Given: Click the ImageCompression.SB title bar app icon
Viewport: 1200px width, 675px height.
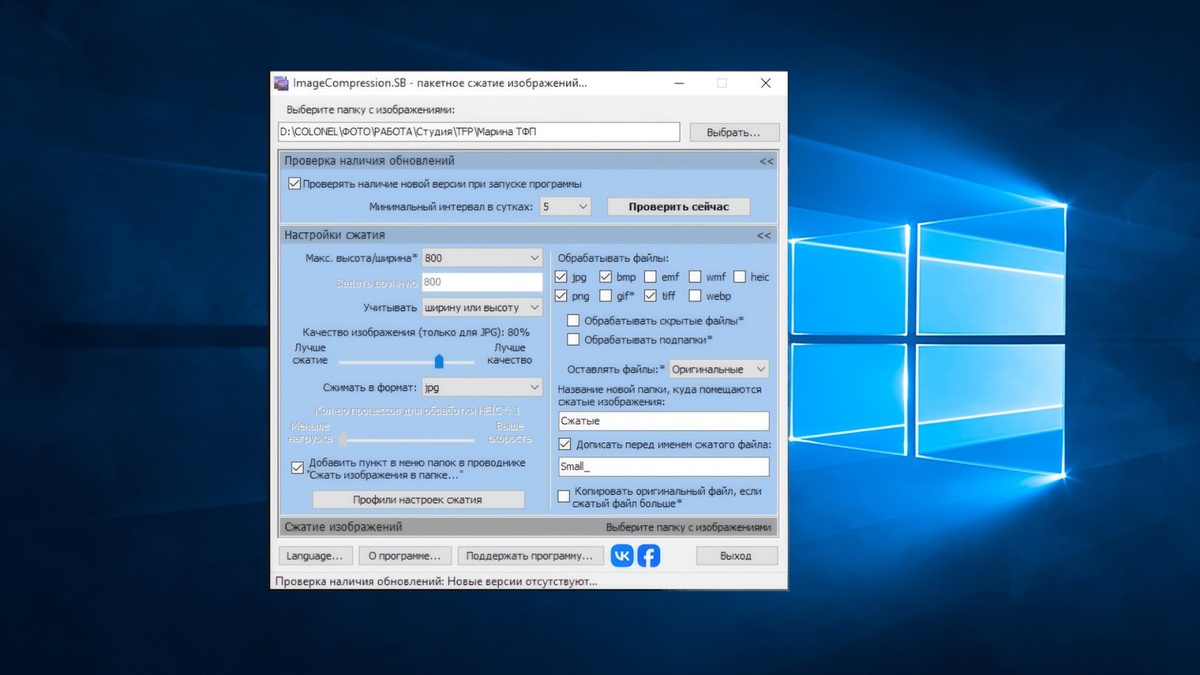Looking at the screenshot, I should [x=281, y=83].
